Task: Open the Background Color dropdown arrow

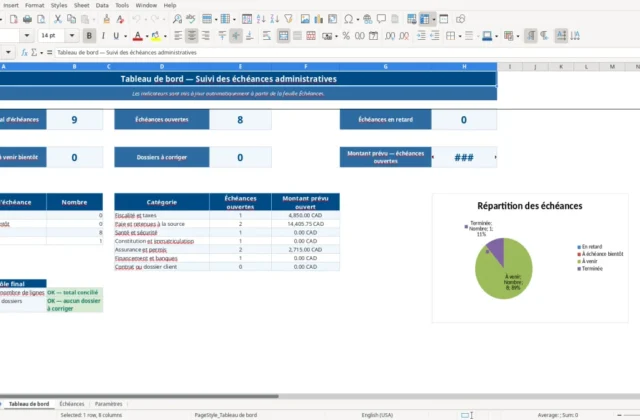Action: (165, 36)
